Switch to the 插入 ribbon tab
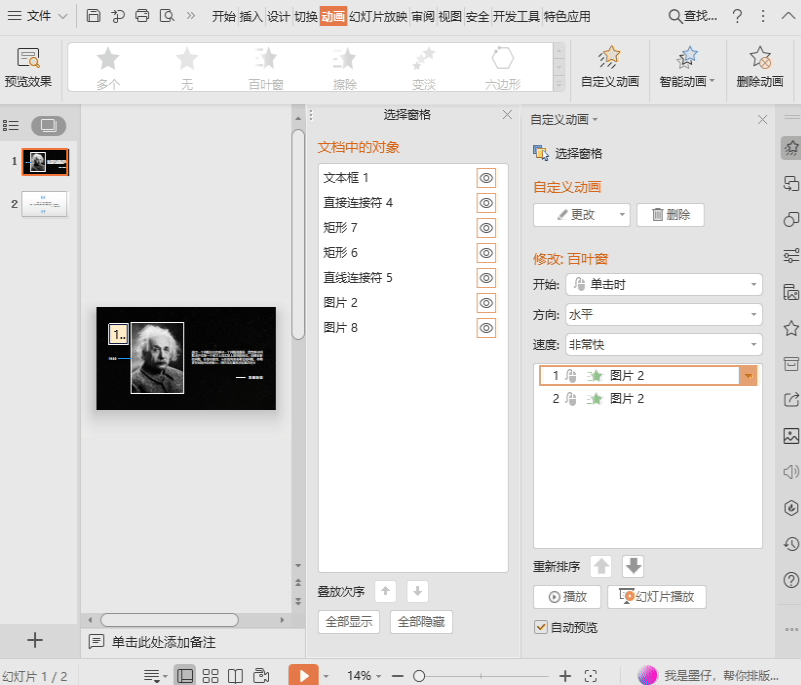801x685 pixels. [x=251, y=17]
